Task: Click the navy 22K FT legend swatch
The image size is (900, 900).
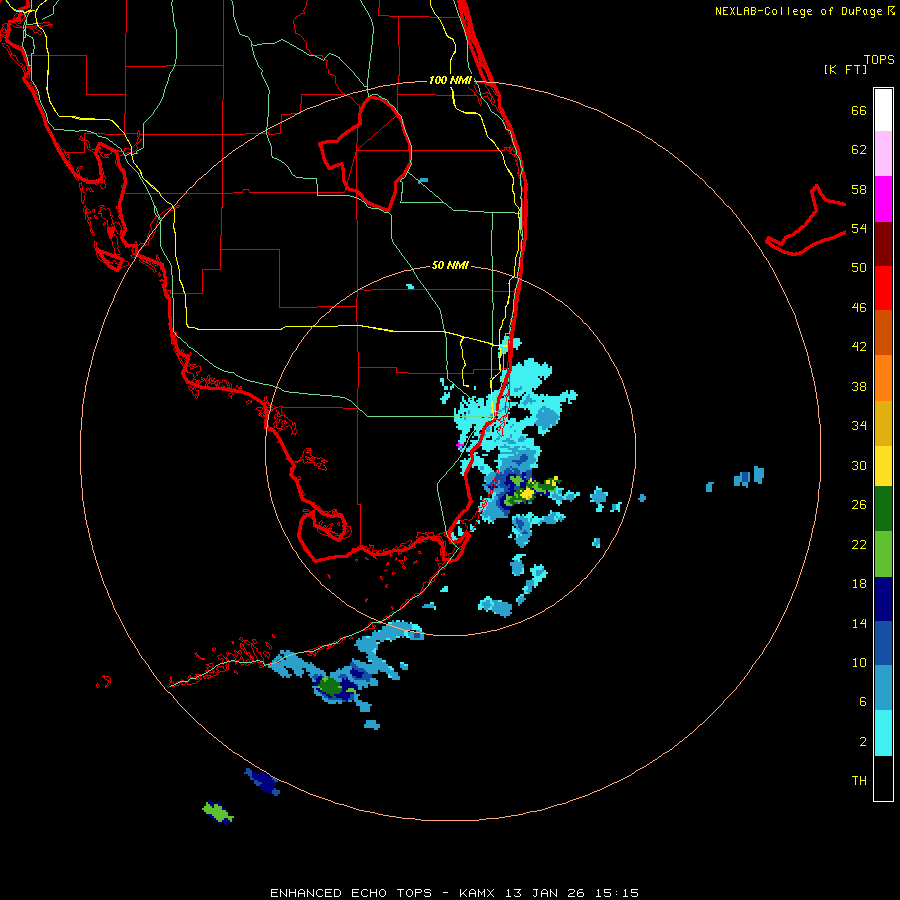Action: click(x=883, y=599)
